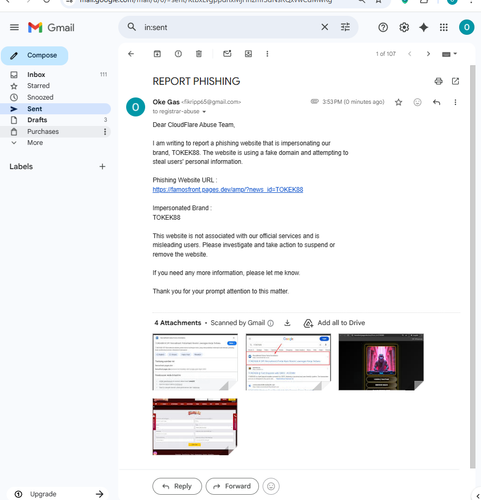
Task: Print all with printer icon
Action: pyautogui.click(x=439, y=81)
